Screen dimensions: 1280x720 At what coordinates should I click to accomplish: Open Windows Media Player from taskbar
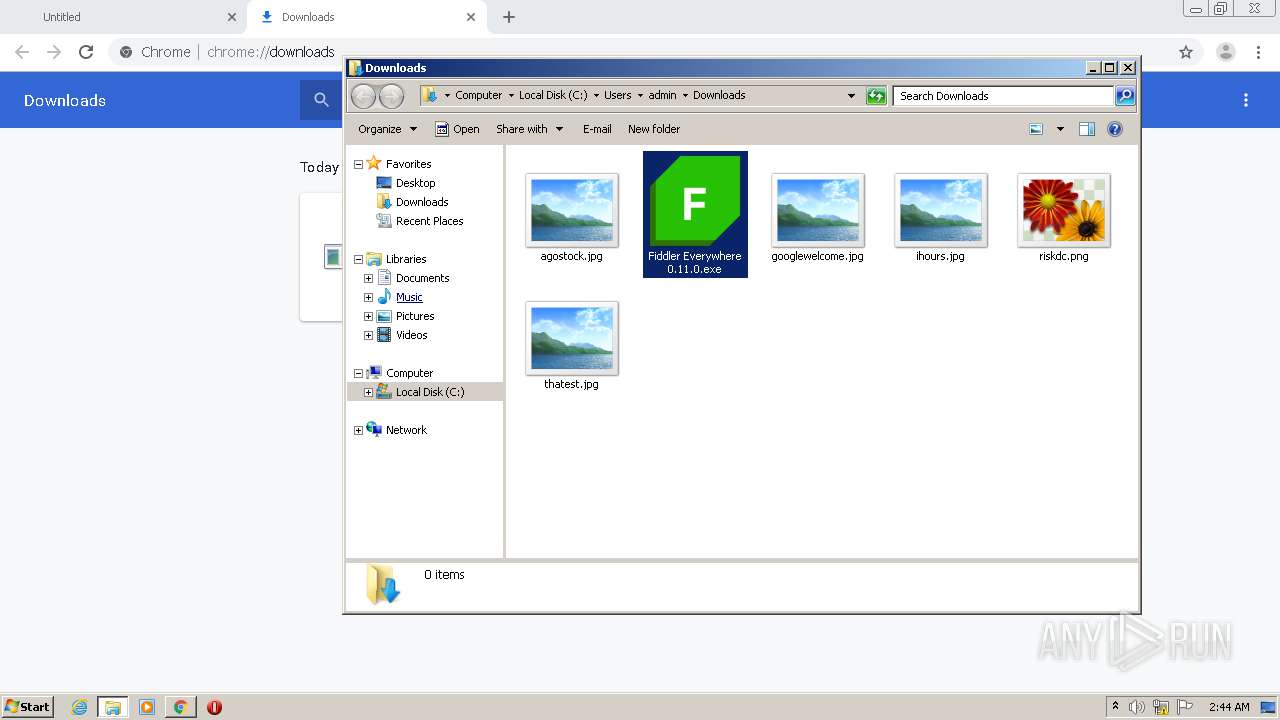coord(147,707)
